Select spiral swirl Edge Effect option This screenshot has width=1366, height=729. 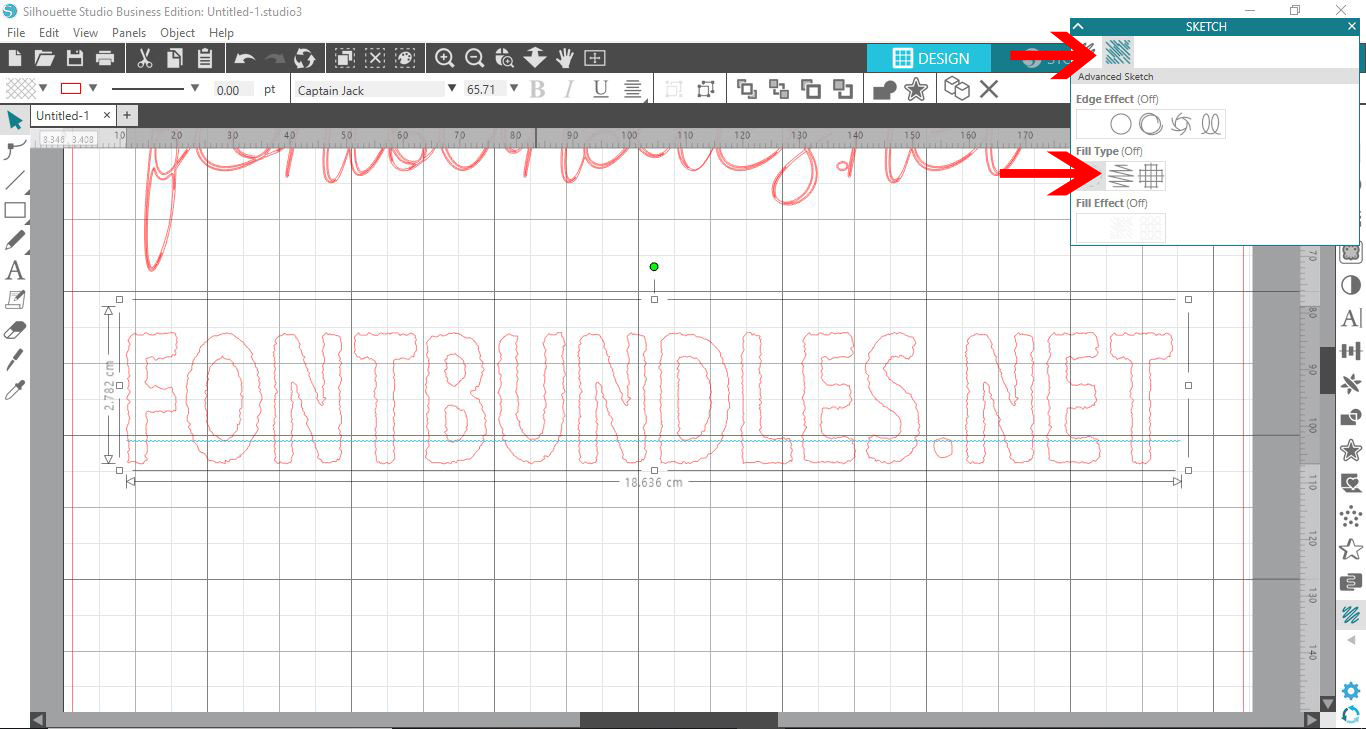(x=1181, y=124)
